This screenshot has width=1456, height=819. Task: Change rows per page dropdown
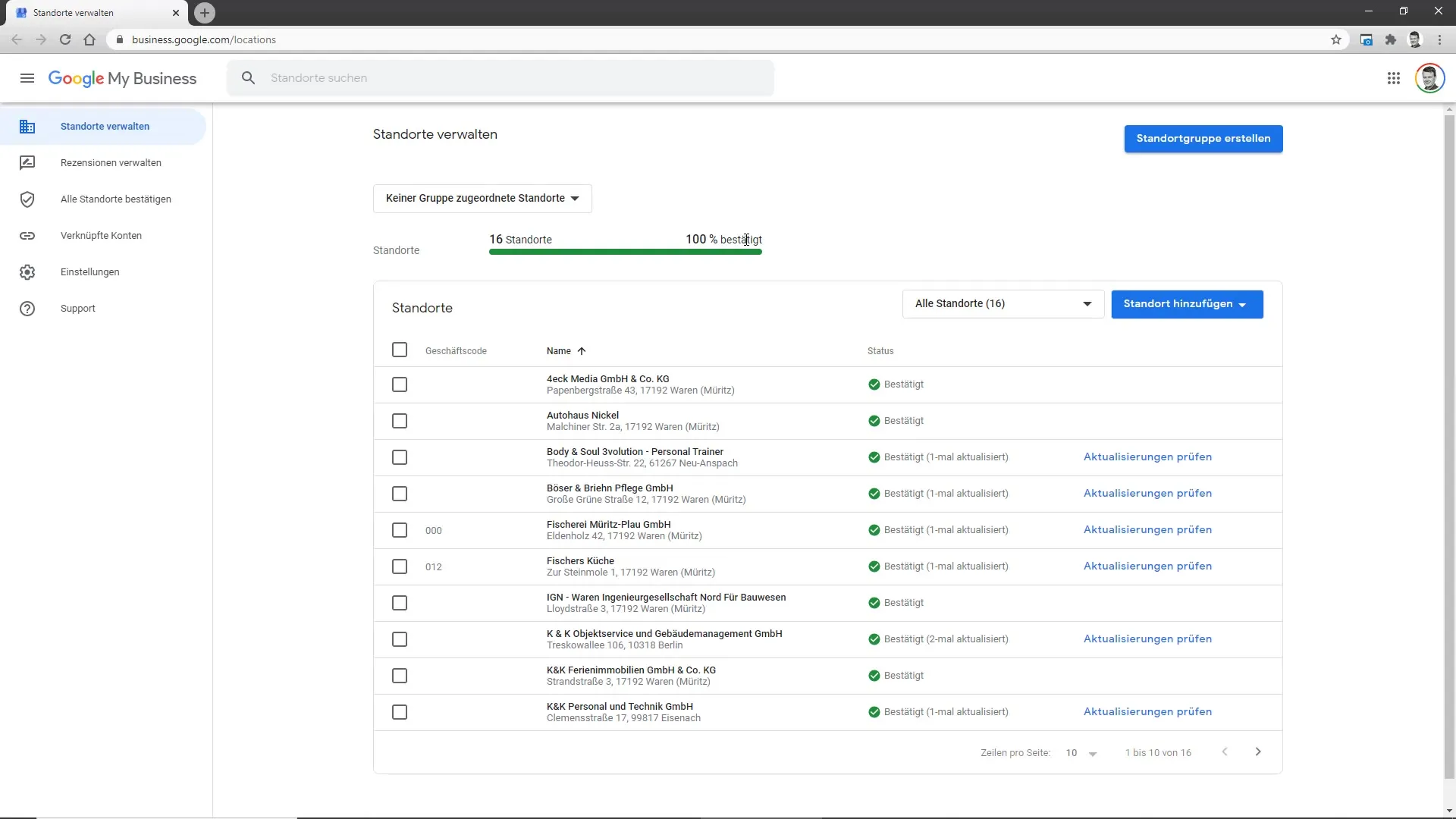(x=1081, y=753)
